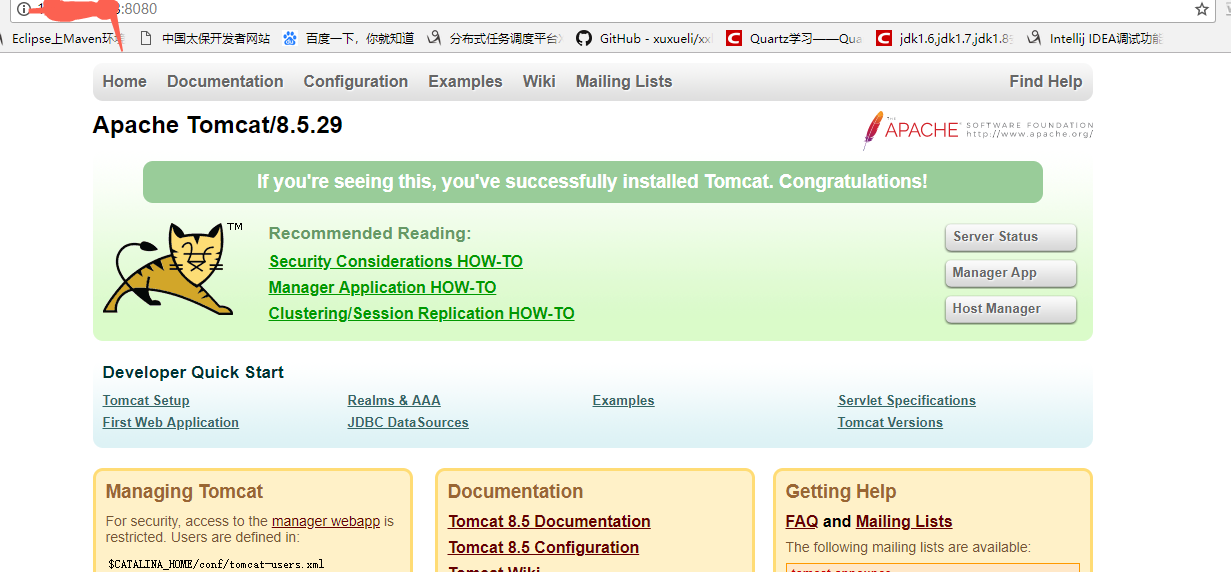Open Clustering/Session Replication HOW-TO link
1231x572 pixels.
(x=422, y=314)
